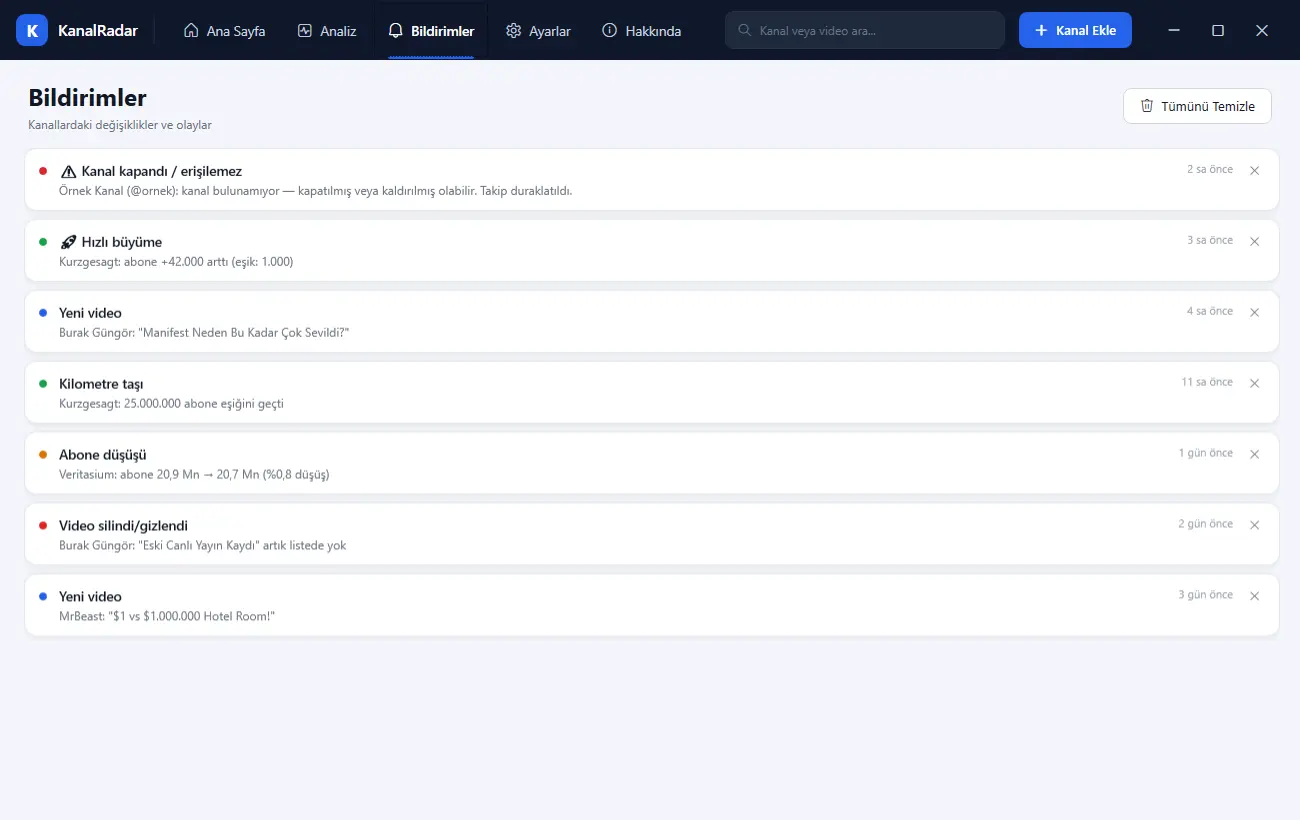Dismiss the Hızlı büyüme notification
This screenshot has height=820, width=1300.
[x=1255, y=242]
